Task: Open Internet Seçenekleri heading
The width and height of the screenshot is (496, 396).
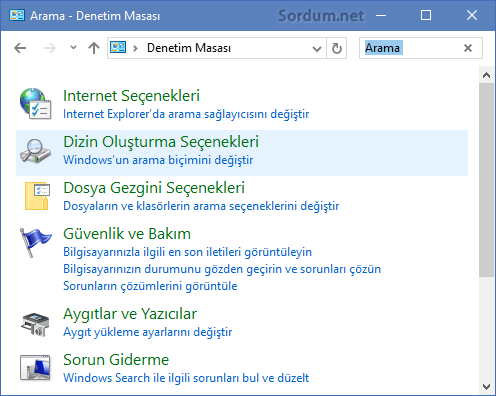Action: coord(131,96)
